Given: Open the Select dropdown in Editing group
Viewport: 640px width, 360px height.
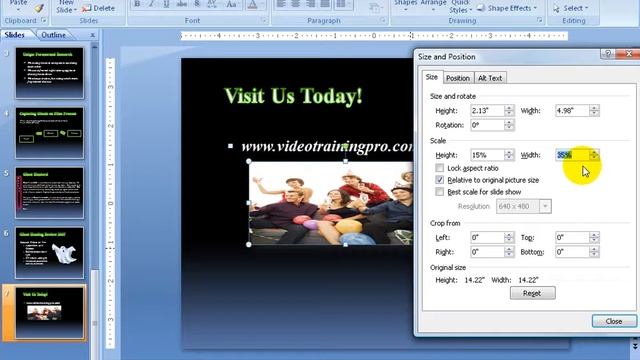Looking at the screenshot, I should point(571,8).
